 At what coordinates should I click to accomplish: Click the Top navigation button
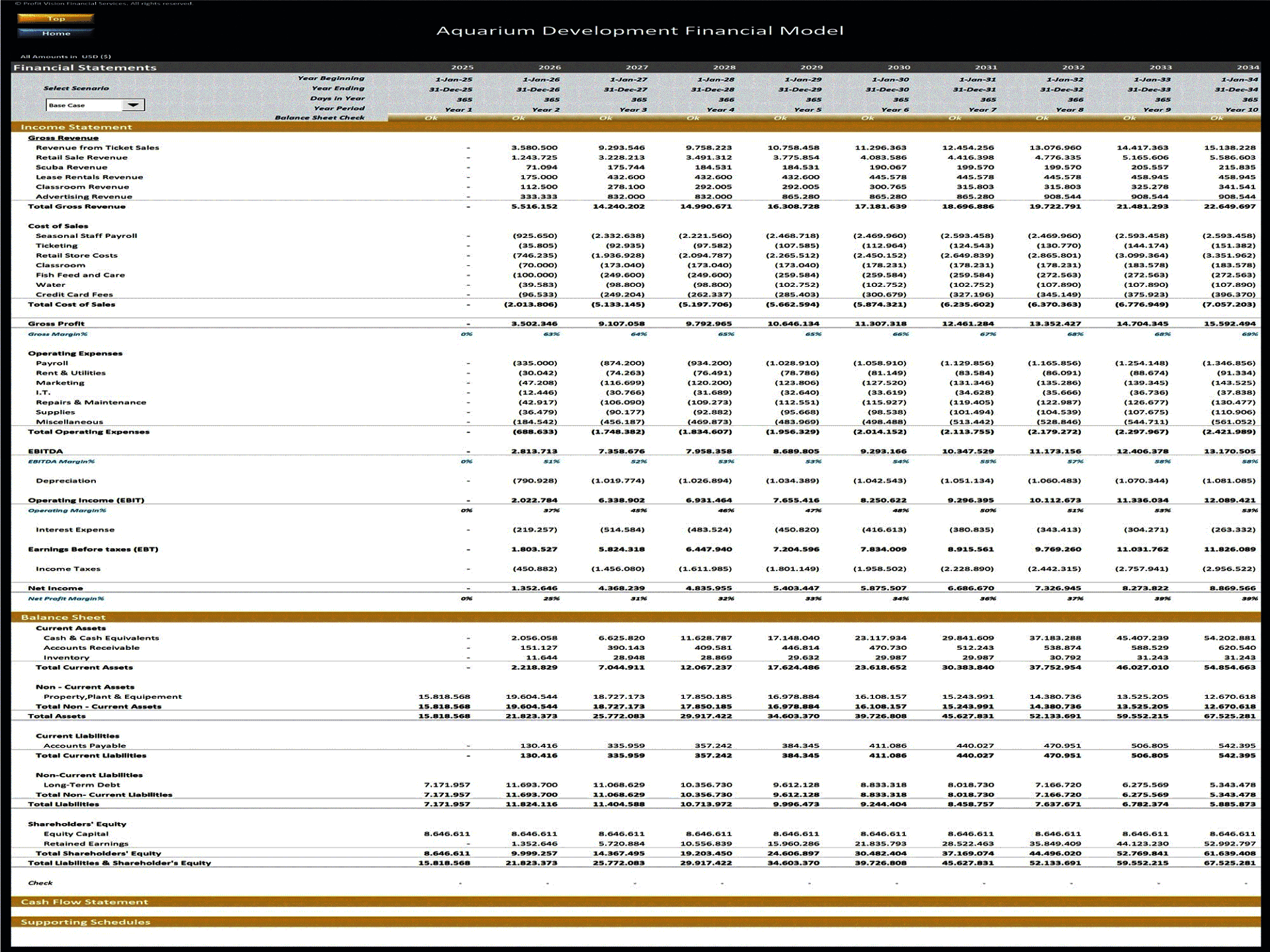point(56,19)
